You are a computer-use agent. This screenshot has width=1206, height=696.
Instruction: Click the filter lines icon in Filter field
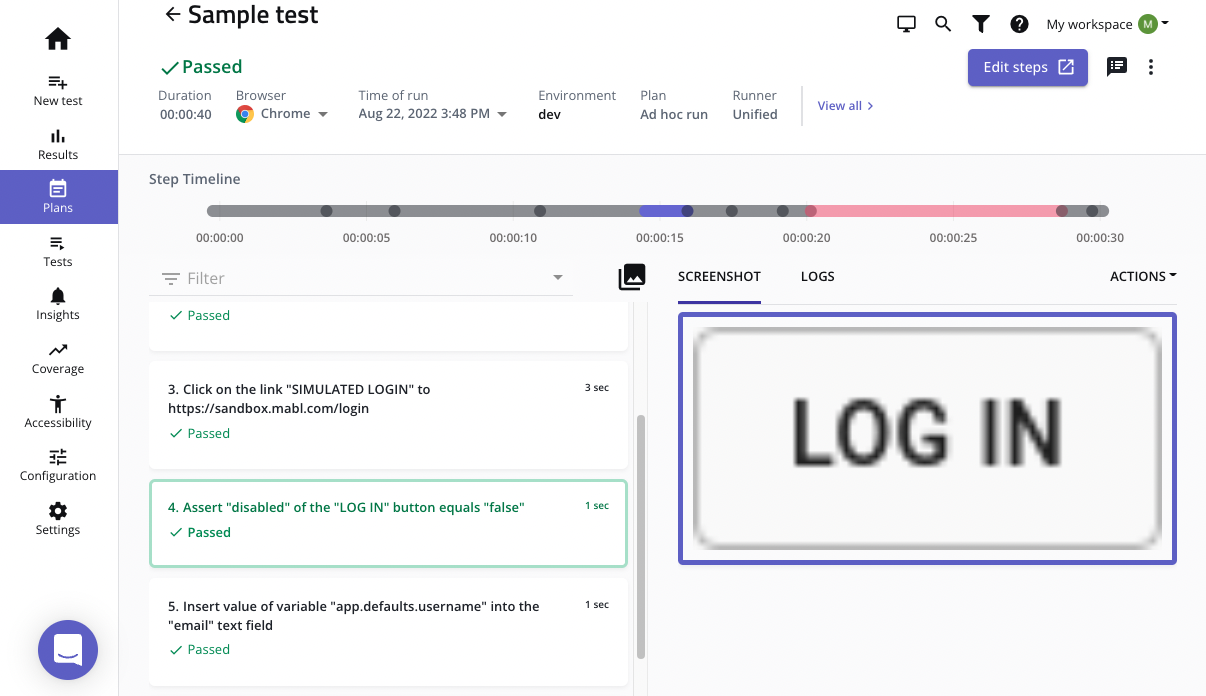pos(171,278)
